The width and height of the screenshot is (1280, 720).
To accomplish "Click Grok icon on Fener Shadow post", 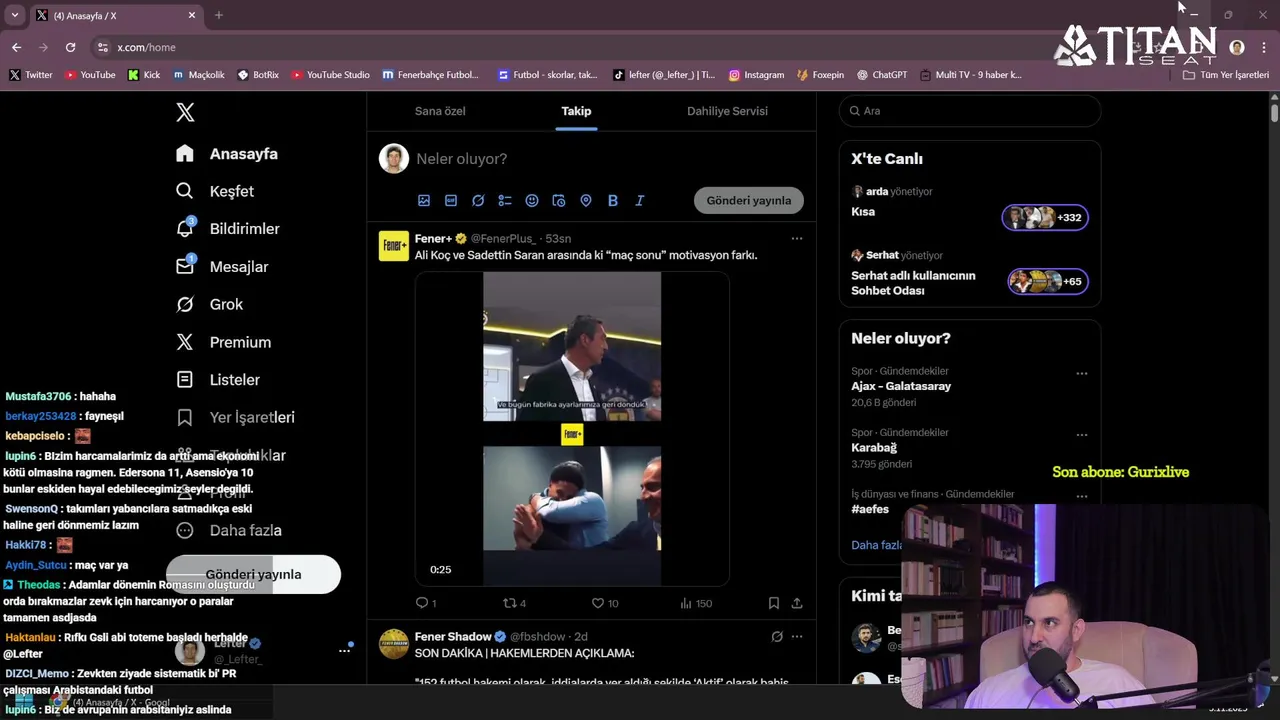I will [777, 636].
